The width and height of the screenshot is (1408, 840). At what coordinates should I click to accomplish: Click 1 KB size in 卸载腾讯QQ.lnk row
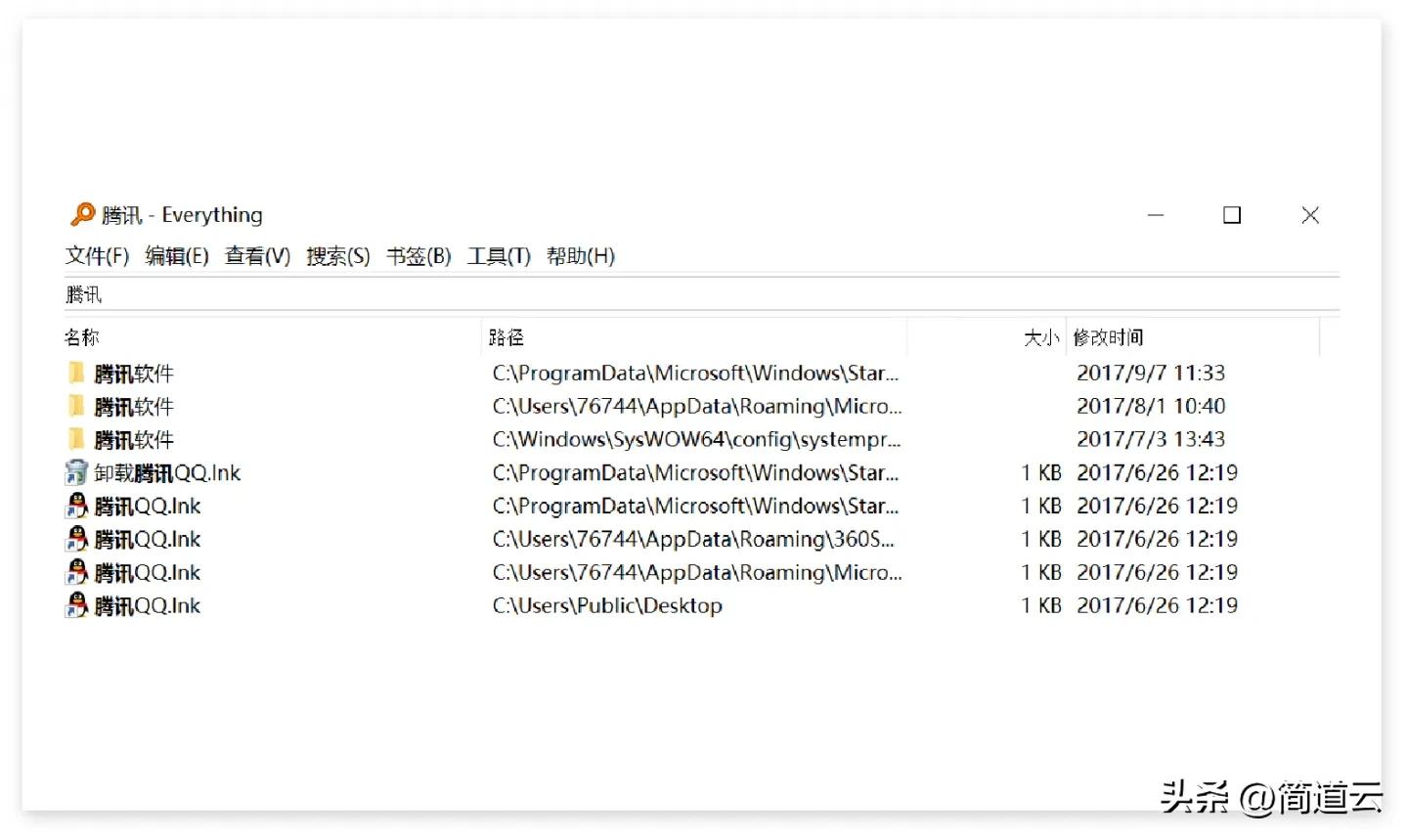coord(1041,472)
